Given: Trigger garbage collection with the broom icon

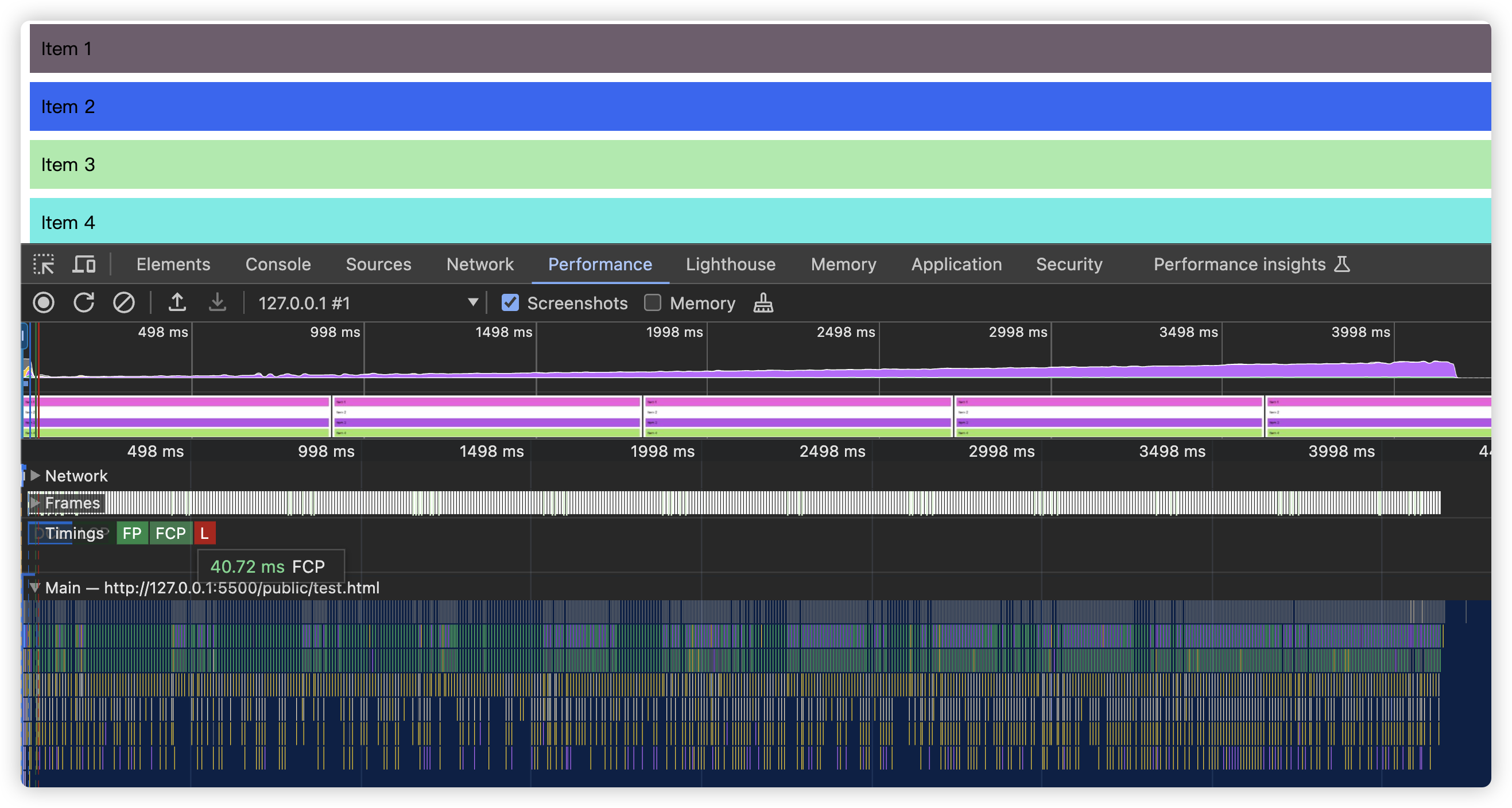Looking at the screenshot, I should pyautogui.click(x=763, y=303).
